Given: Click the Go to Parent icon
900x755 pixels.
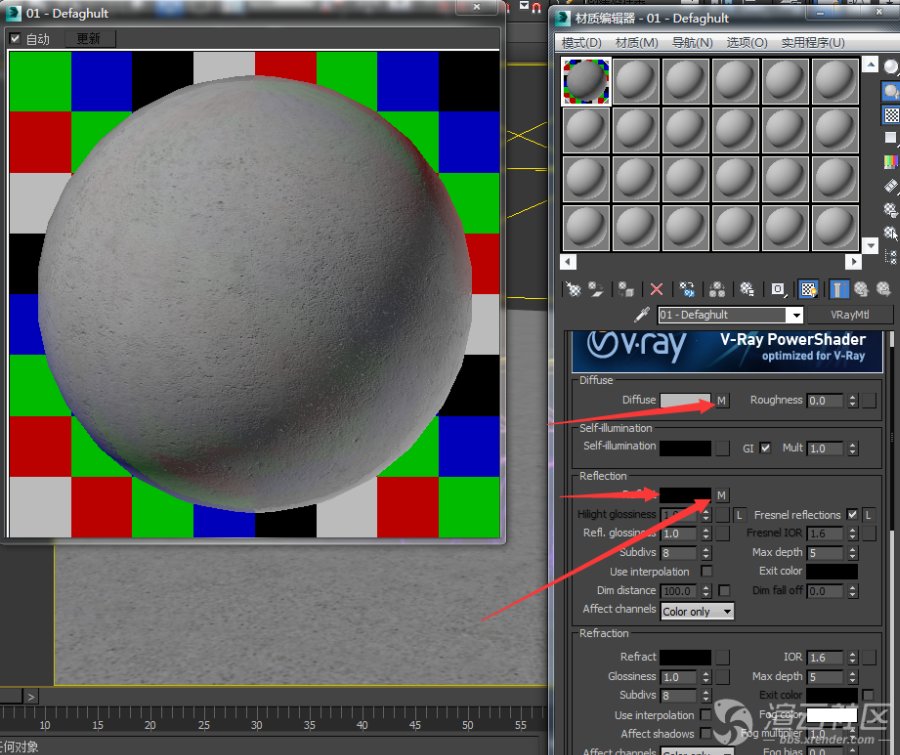Looking at the screenshot, I should pos(861,289).
